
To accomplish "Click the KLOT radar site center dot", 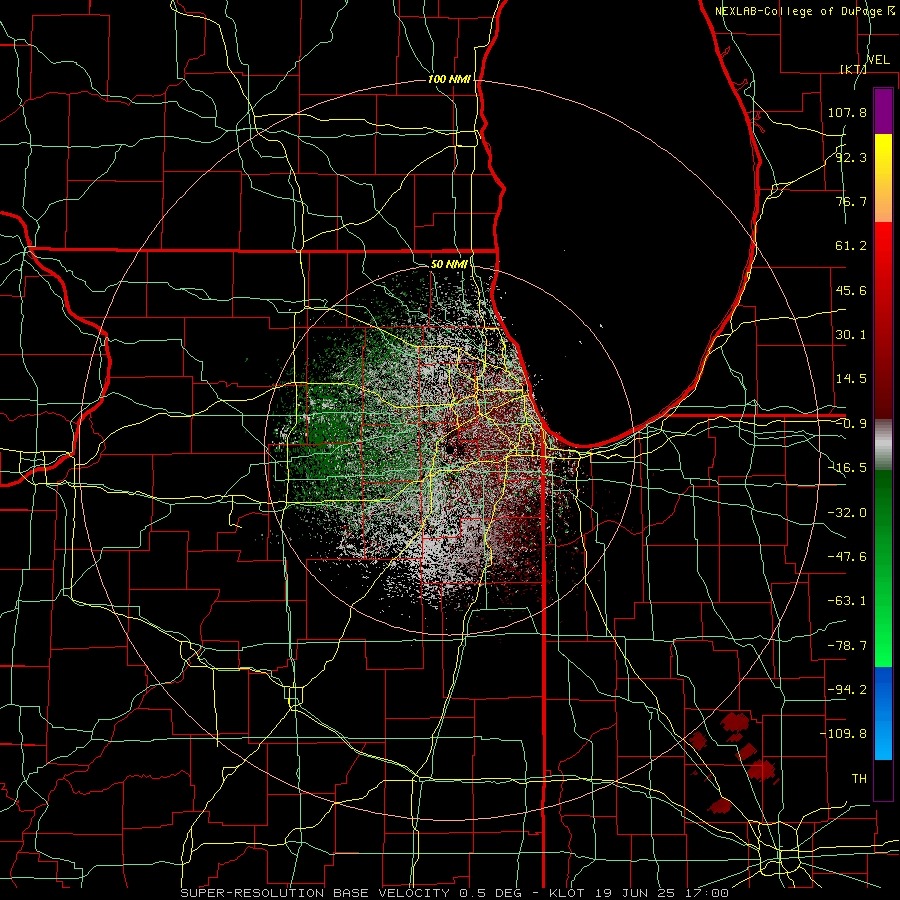I will [x=451, y=449].
